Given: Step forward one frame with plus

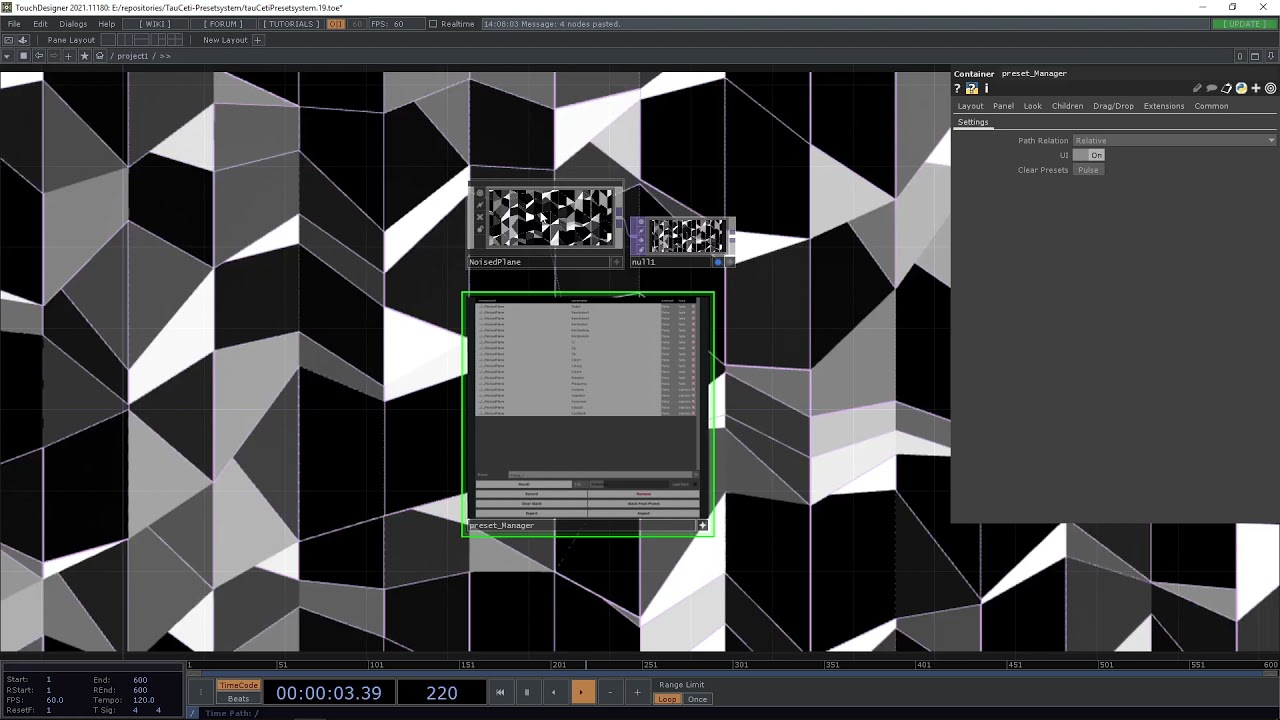Looking at the screenshot, I should coord(637,692).
